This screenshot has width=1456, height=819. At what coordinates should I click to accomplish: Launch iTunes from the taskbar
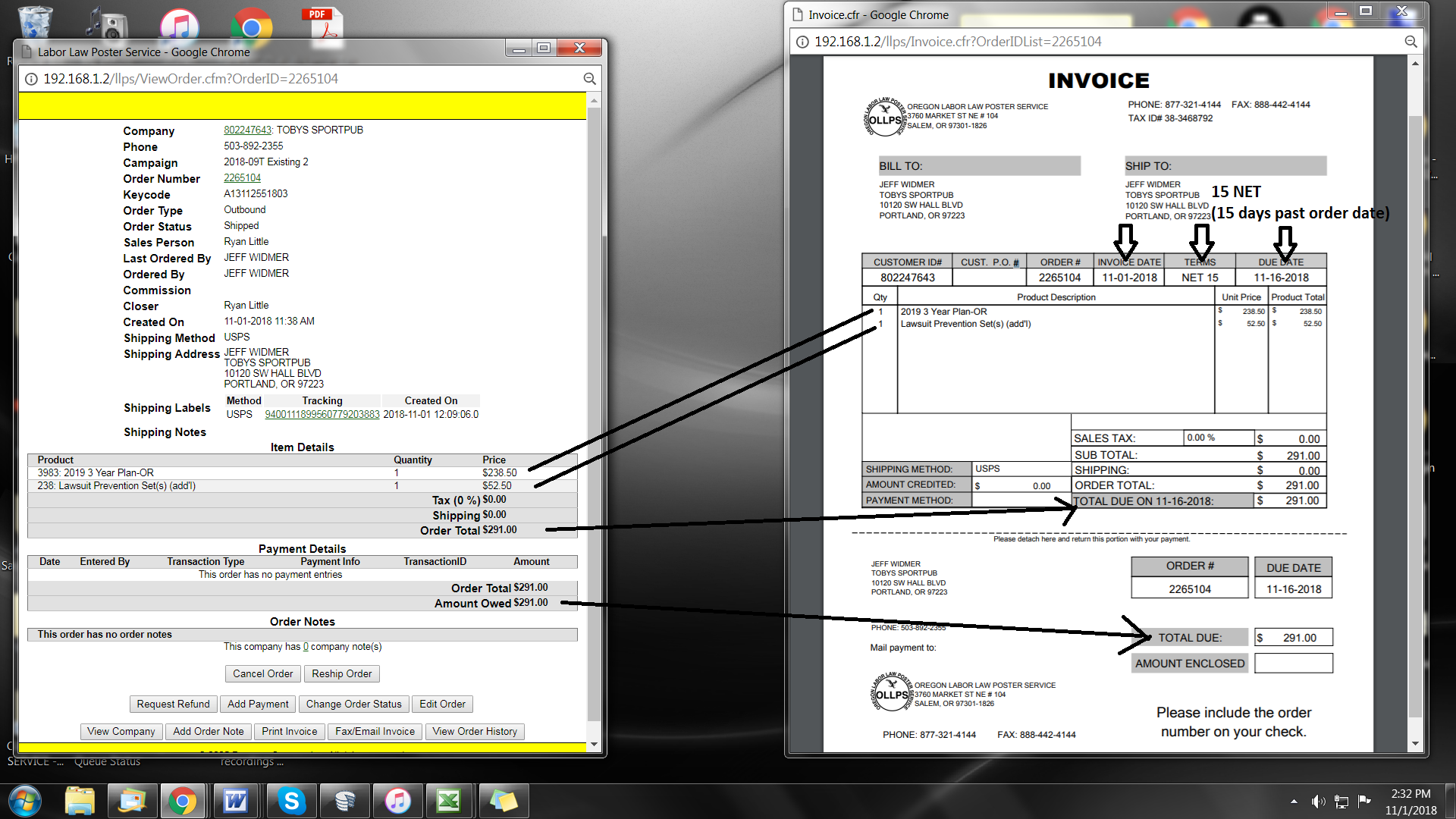click(397, 801)
